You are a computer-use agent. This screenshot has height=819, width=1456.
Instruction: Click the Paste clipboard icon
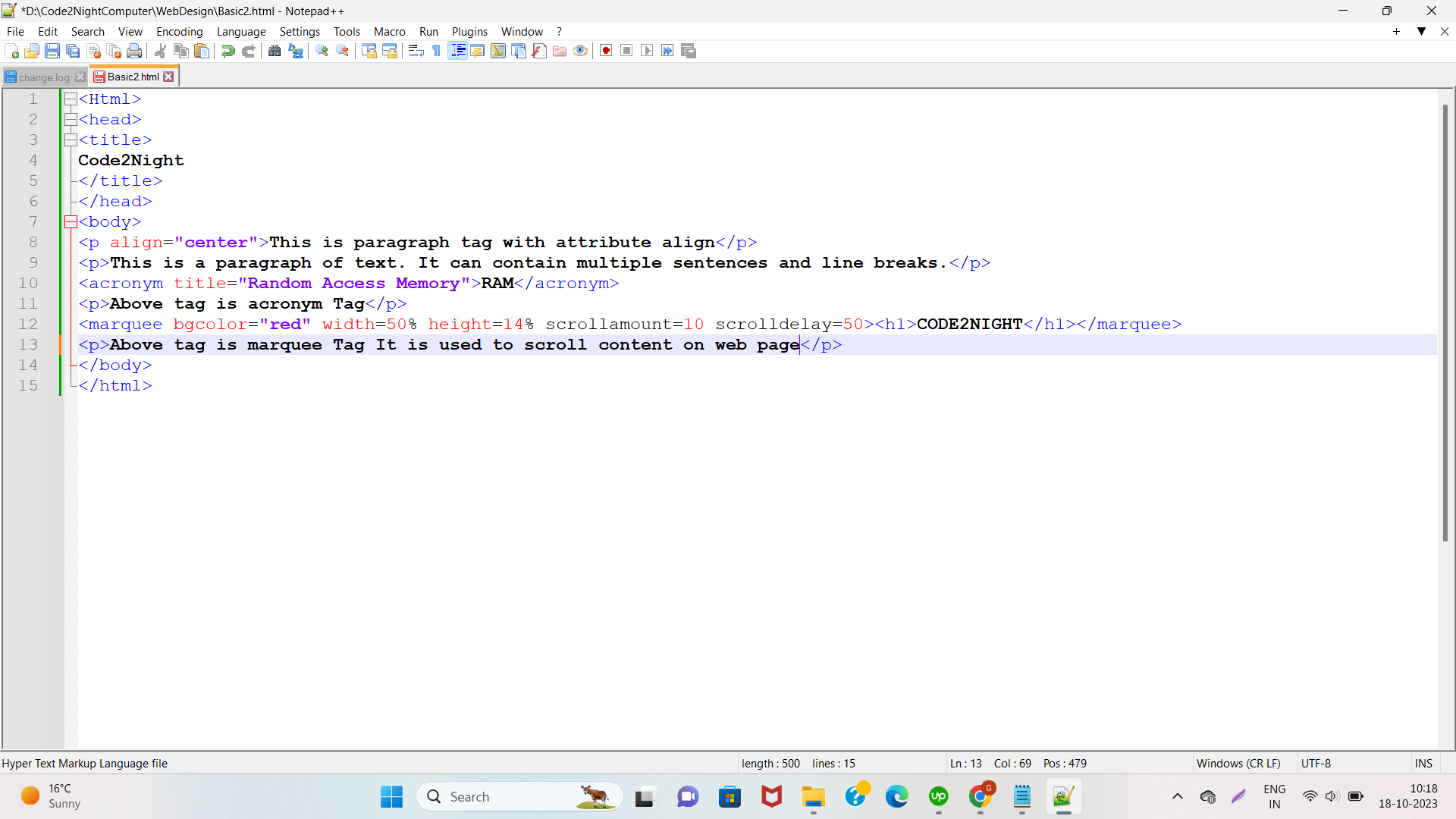pos(202,51)
